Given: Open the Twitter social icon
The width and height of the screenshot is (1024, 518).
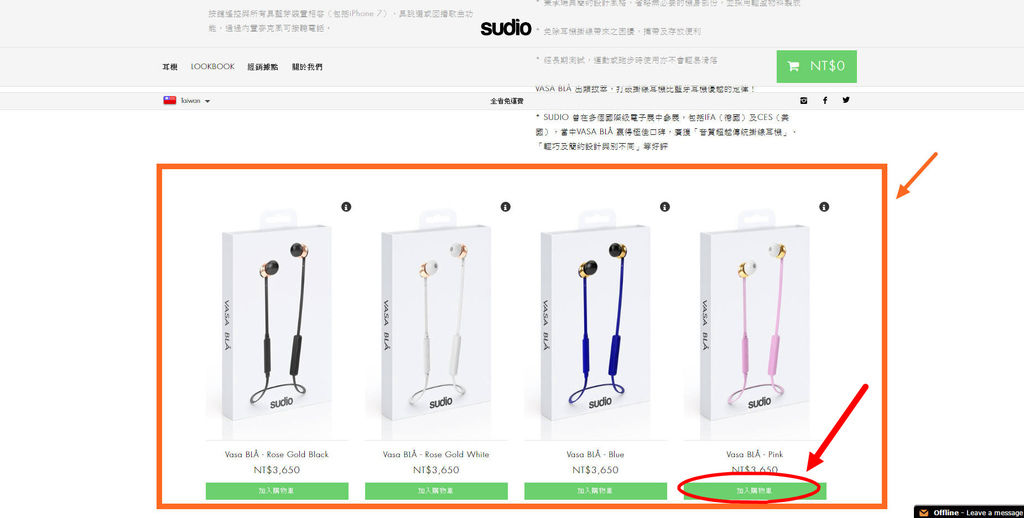Looking at the screenshot, I should point(846,100).
